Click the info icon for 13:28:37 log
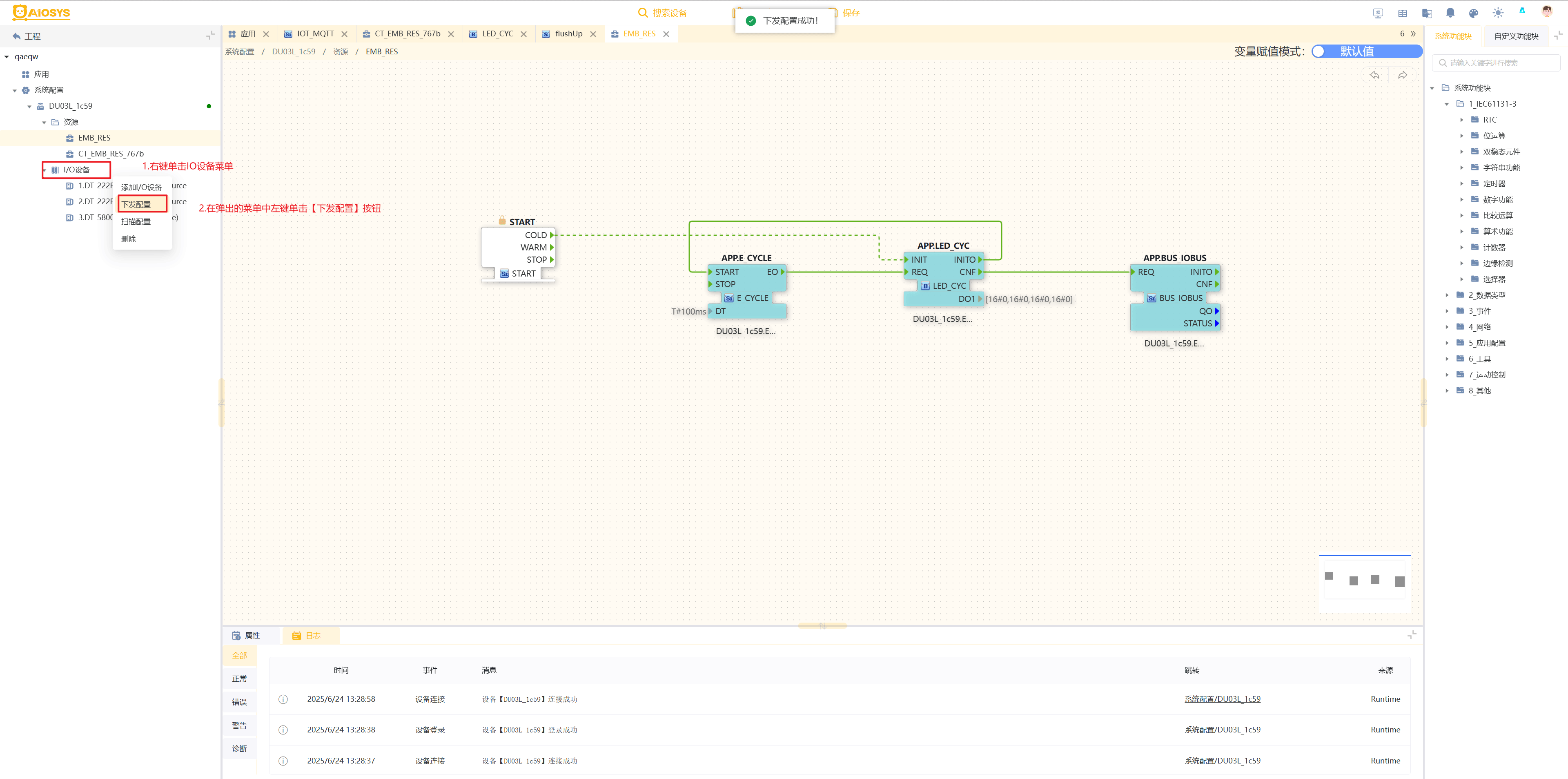The width and height of the screenshot is (1568, 779). click(283, 761)
